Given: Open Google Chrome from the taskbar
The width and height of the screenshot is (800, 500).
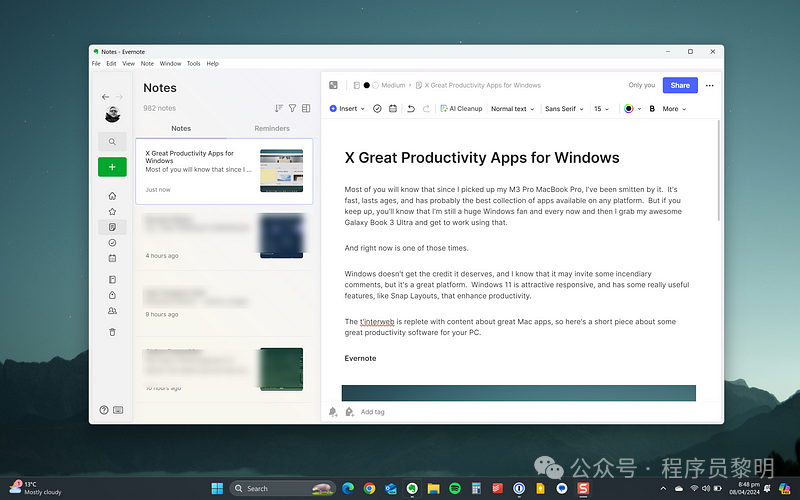Looking at the screenshot, I should click(369, 488).
